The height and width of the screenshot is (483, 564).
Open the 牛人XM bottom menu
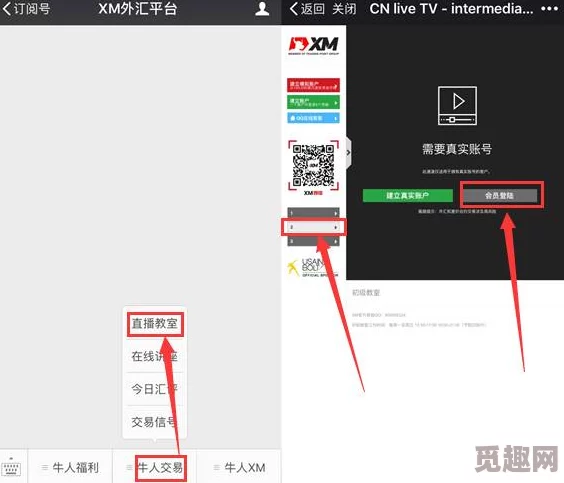pos(240,468)
